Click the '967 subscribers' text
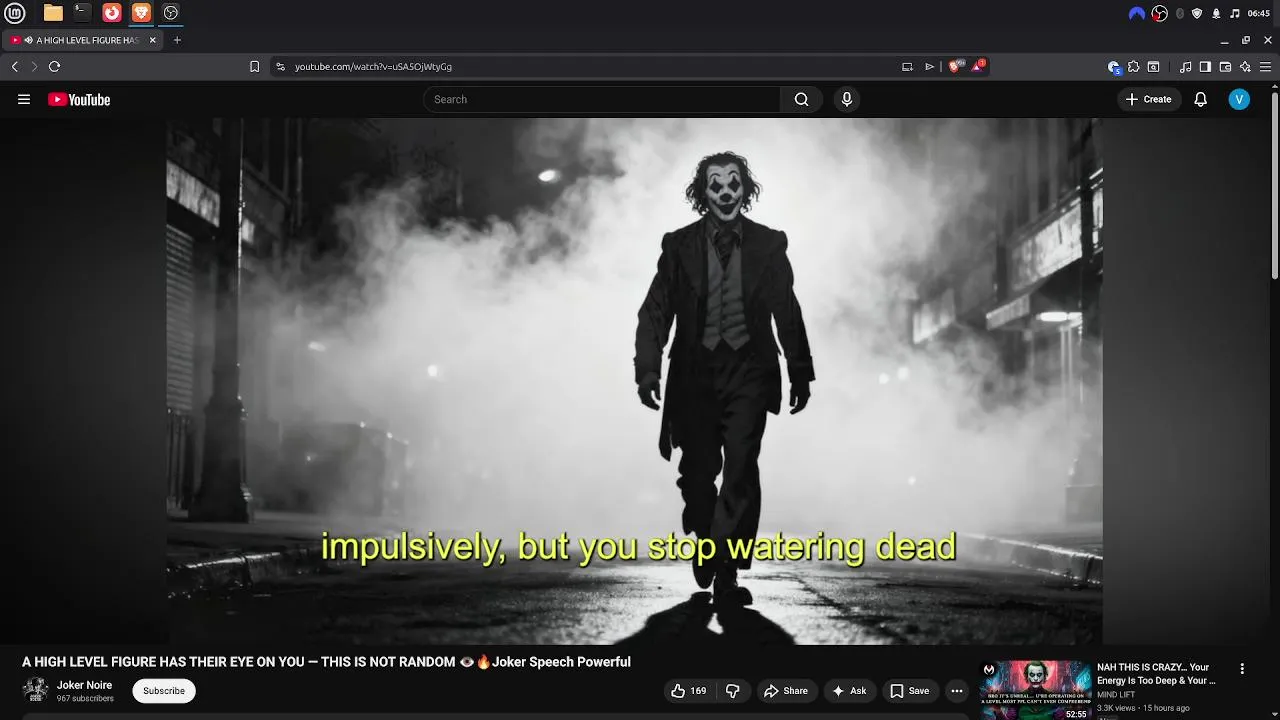The image size is (1280, 720). tap(85, 698)
